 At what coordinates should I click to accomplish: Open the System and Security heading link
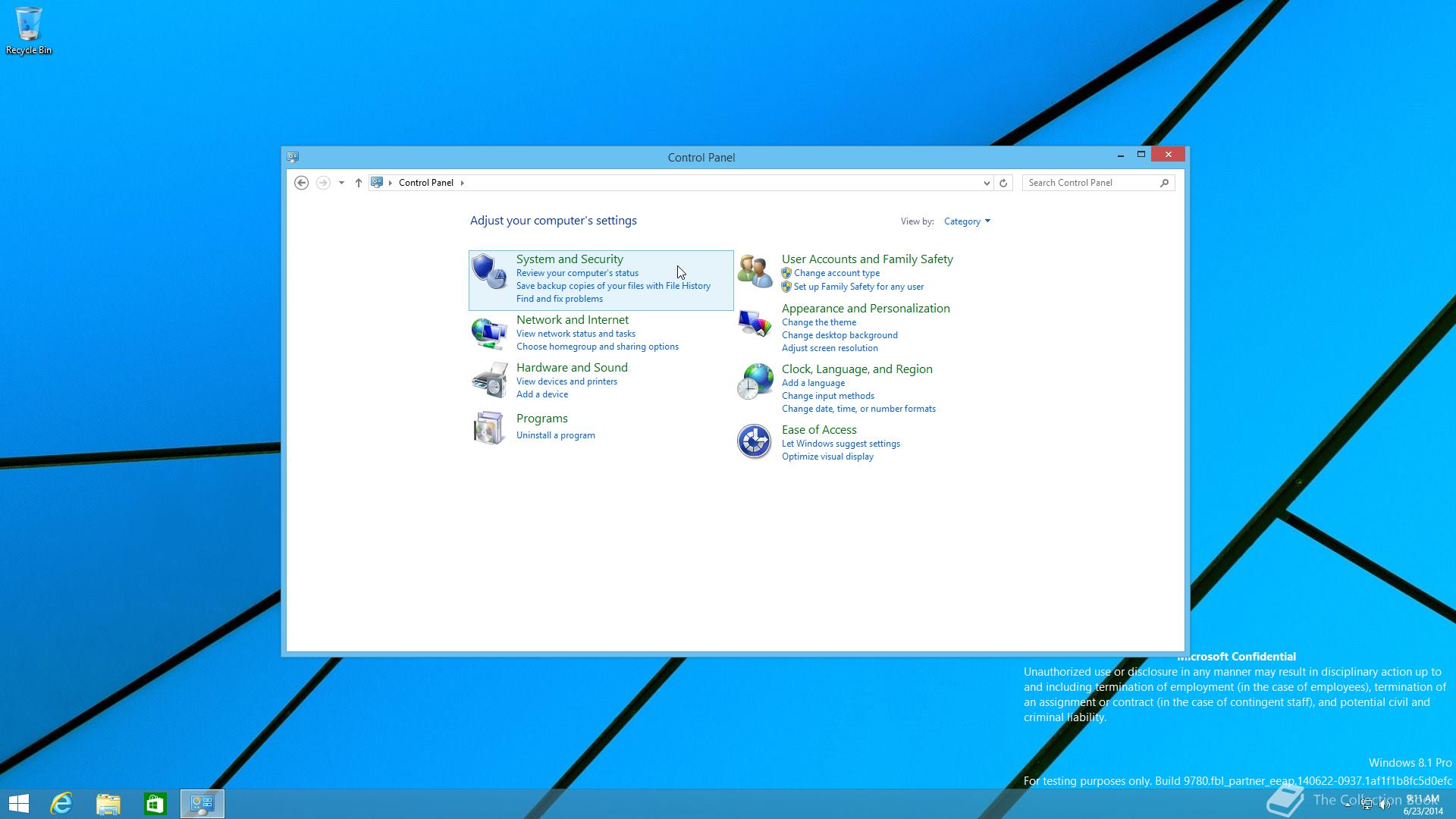coord(570,259)
